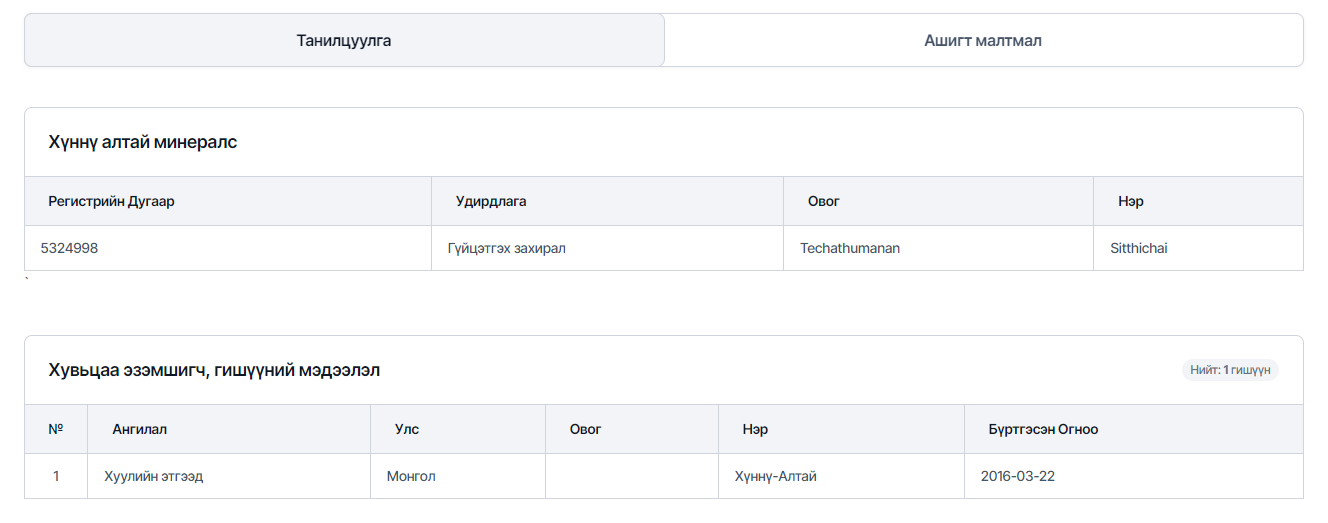Image resolution: width=1328 pixels, height=523 pixels.
Task: Click the Удирдлага column header
Action: 607,201
